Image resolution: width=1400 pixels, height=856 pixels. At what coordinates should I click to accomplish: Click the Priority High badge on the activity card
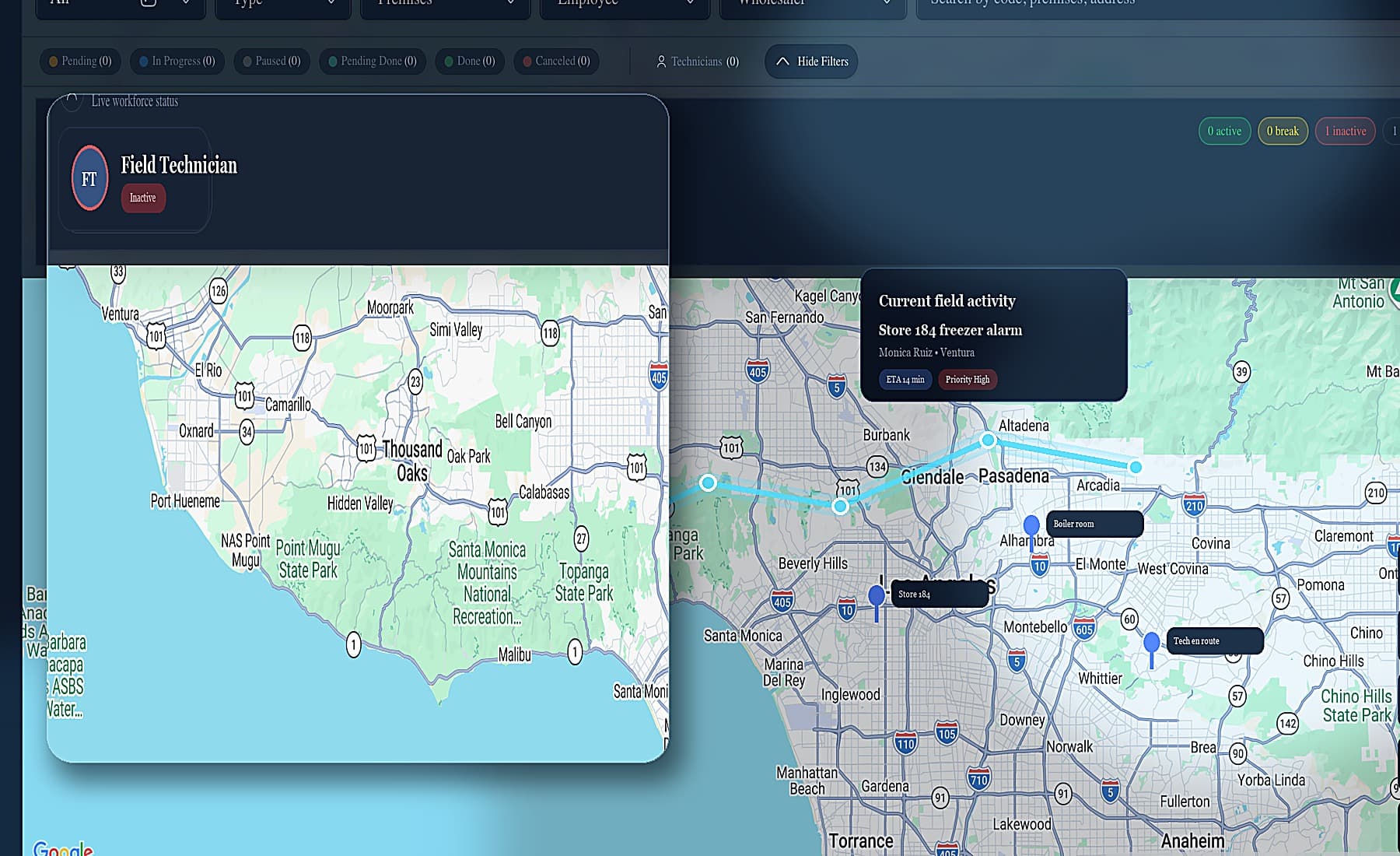coord(967,379)
